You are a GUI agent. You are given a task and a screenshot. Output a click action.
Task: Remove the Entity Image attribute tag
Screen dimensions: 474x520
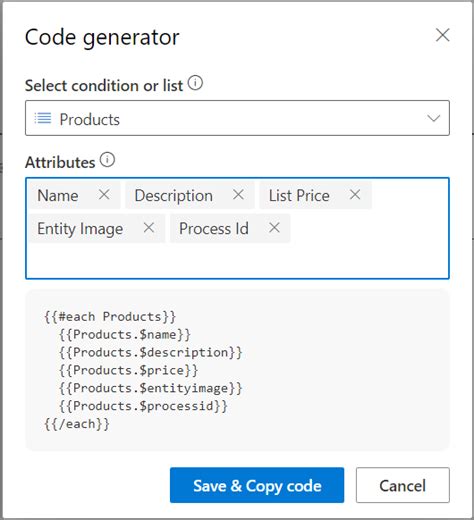pos(149,228)
